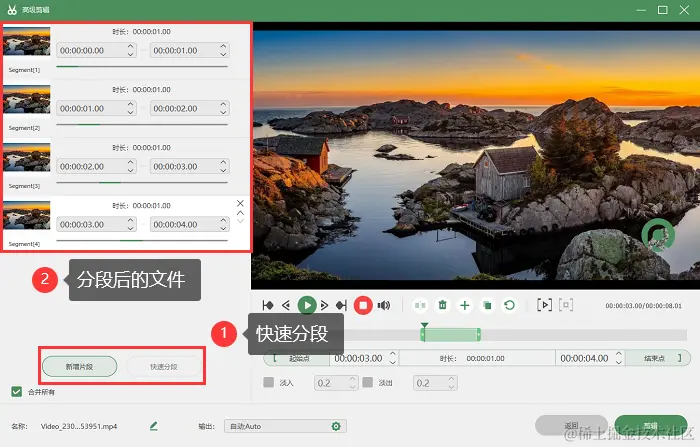Select the Segment[3] thumbnail

click(x=27, y=157)
